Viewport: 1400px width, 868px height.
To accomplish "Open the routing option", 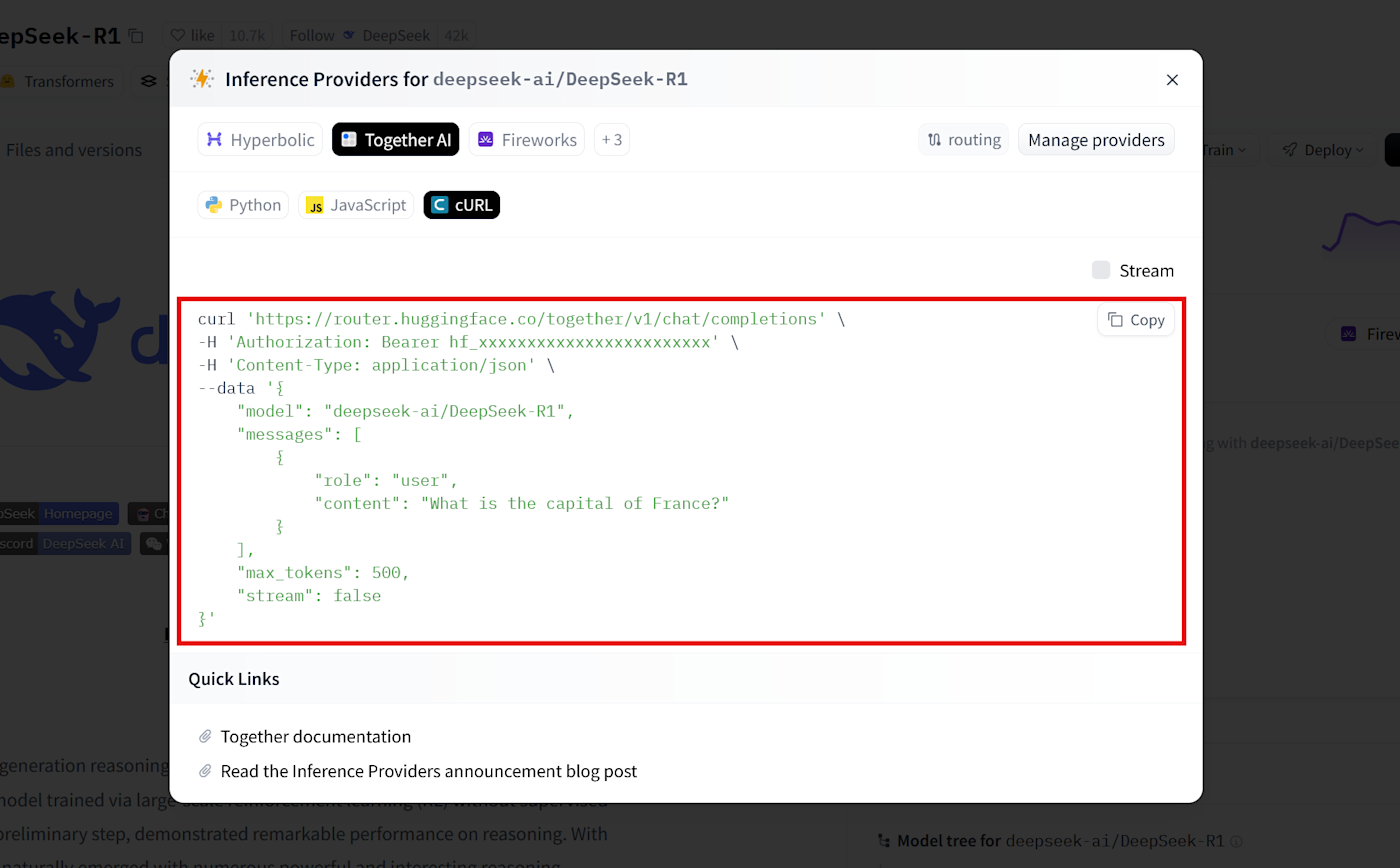I will click(964, 140).
